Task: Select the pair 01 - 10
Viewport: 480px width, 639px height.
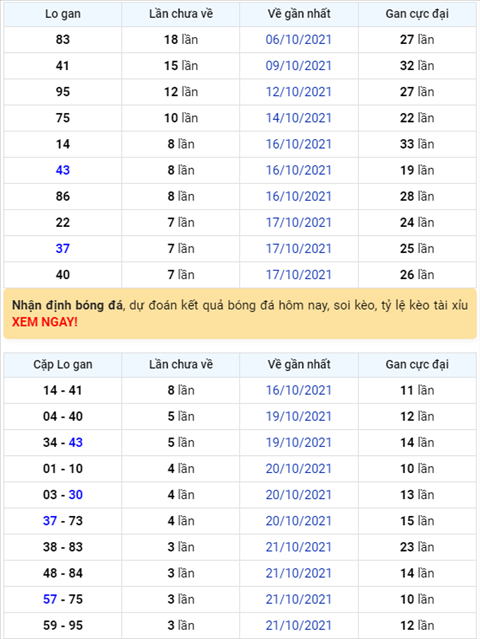Action: tap(63, 468)
